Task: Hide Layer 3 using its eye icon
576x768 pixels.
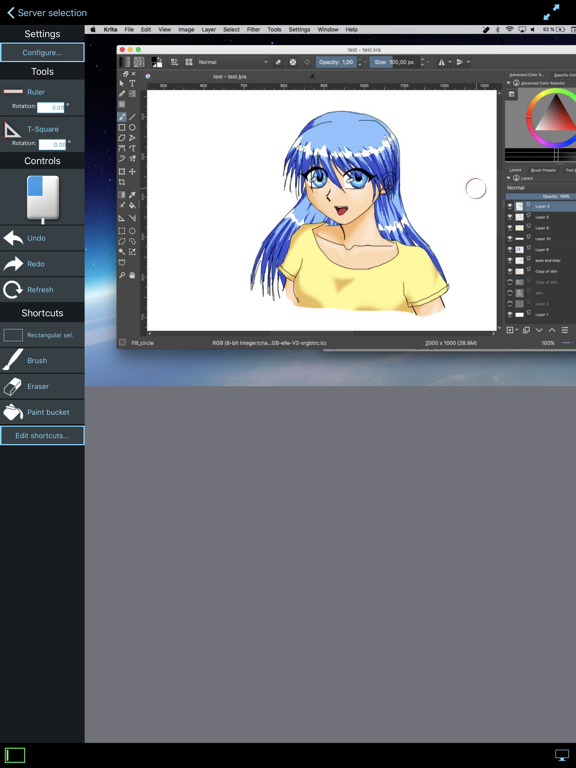Action: tap(510, 217)
